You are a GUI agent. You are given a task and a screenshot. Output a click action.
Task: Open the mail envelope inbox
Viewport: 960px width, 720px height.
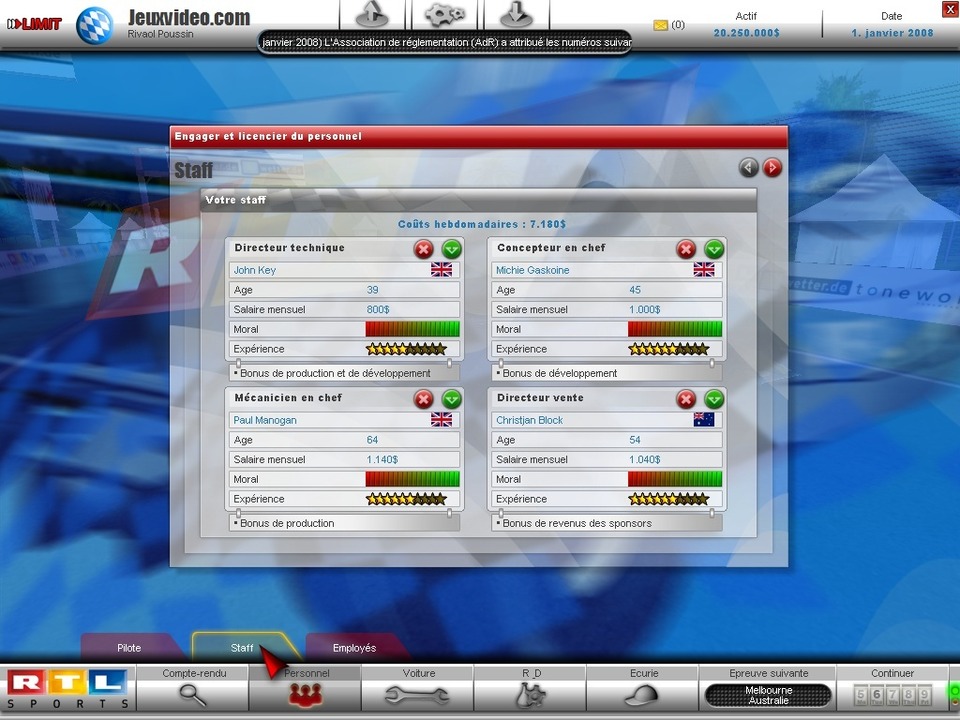(x=660, y=25)
